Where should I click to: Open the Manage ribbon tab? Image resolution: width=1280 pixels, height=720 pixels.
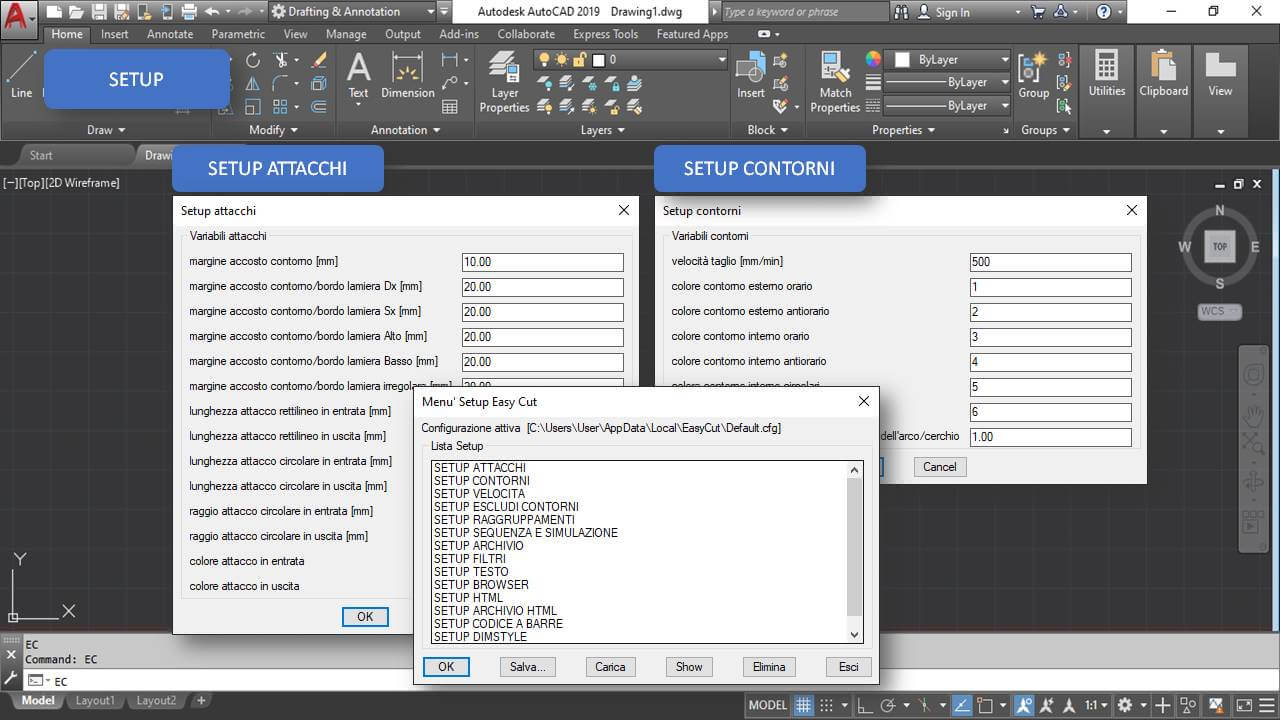(346, 34)
